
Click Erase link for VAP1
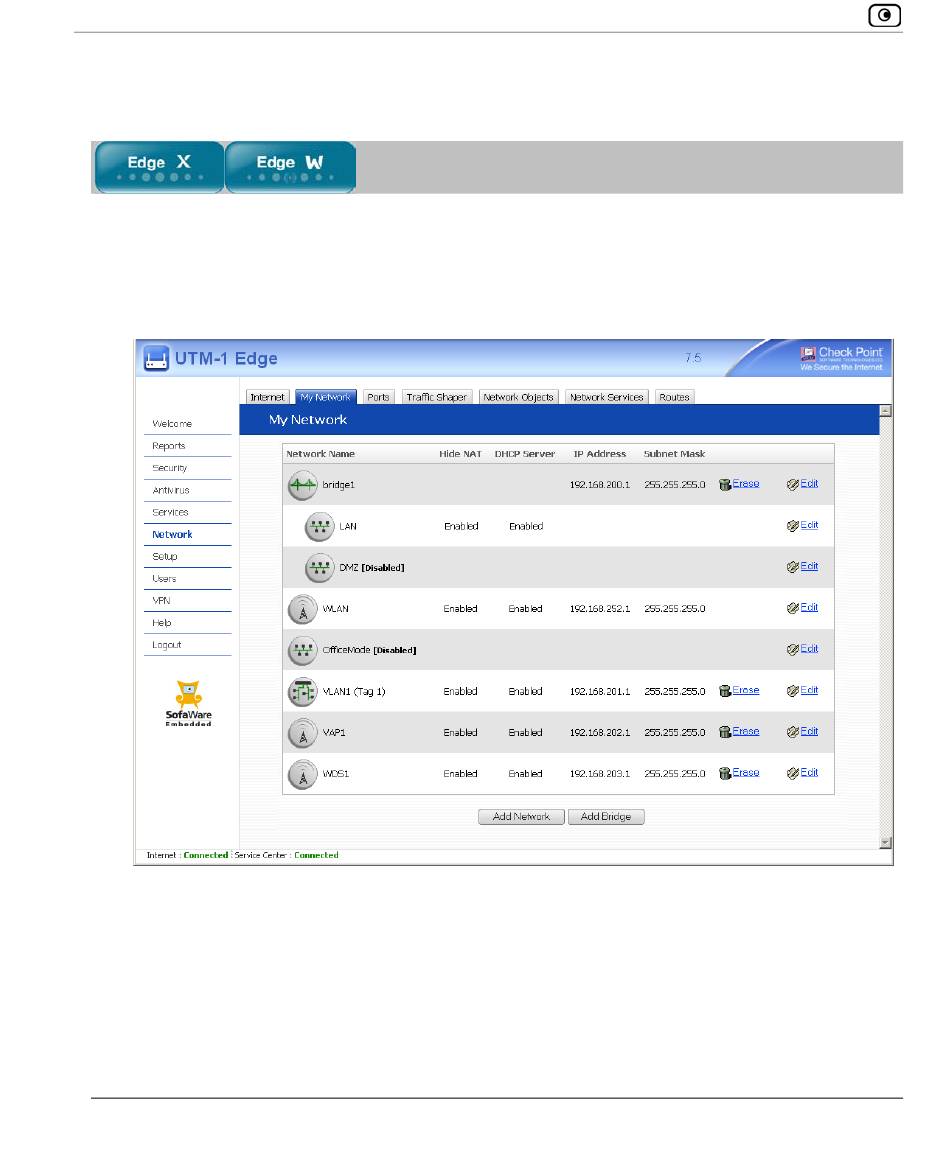tap(746, 731)
